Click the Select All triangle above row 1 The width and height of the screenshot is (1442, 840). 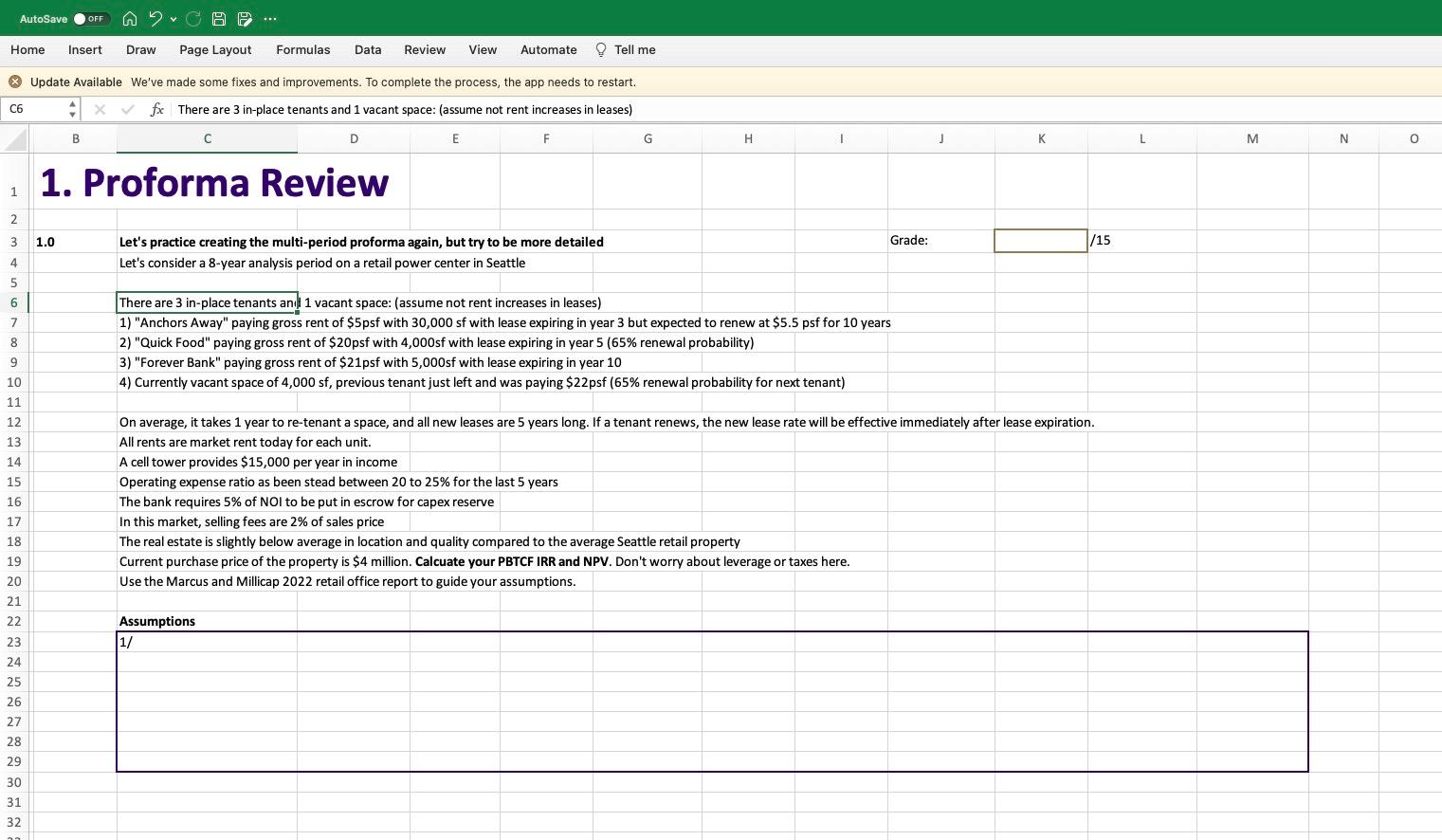pyautogui.click(x=14, y=138)
